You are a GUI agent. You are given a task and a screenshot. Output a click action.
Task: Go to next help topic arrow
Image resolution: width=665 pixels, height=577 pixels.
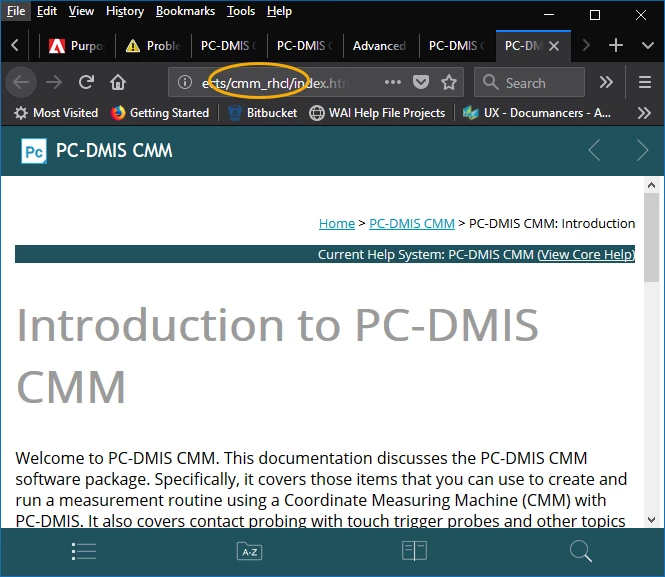(642, 150)
